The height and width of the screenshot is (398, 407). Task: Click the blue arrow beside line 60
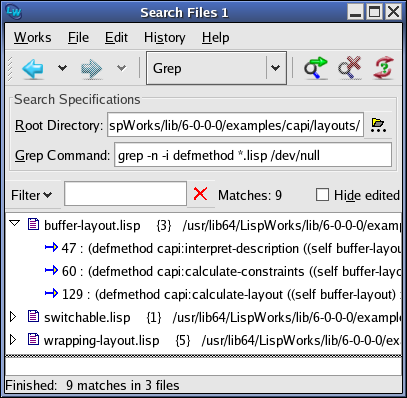click(51, 270)
